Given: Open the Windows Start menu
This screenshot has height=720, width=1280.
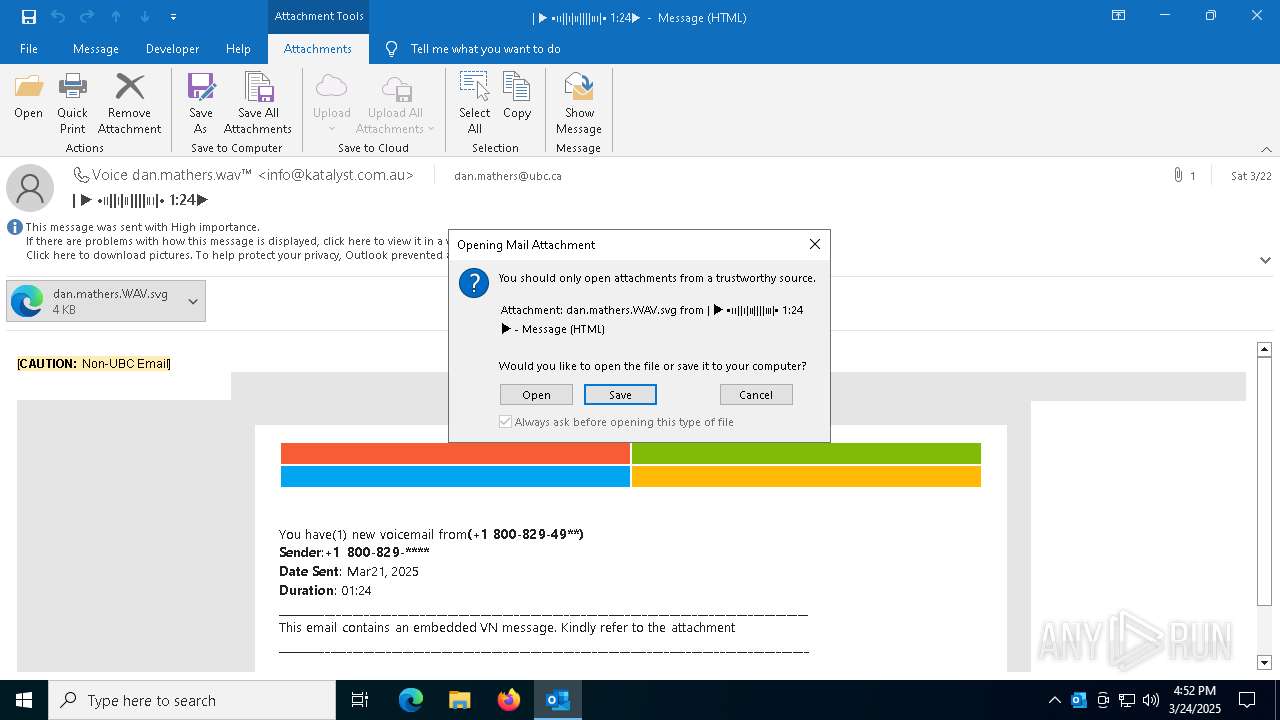Looking at the screenshot, I should tap(24, 700).
